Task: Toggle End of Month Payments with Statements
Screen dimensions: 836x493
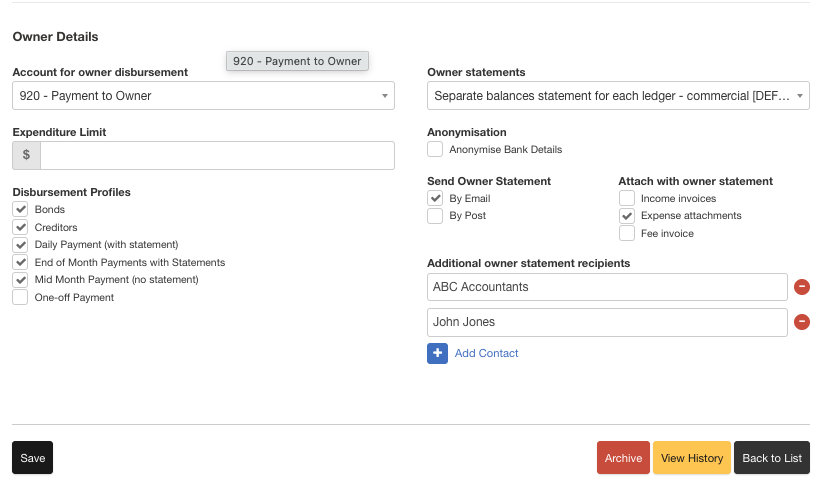Action: [x=20, y=262]
